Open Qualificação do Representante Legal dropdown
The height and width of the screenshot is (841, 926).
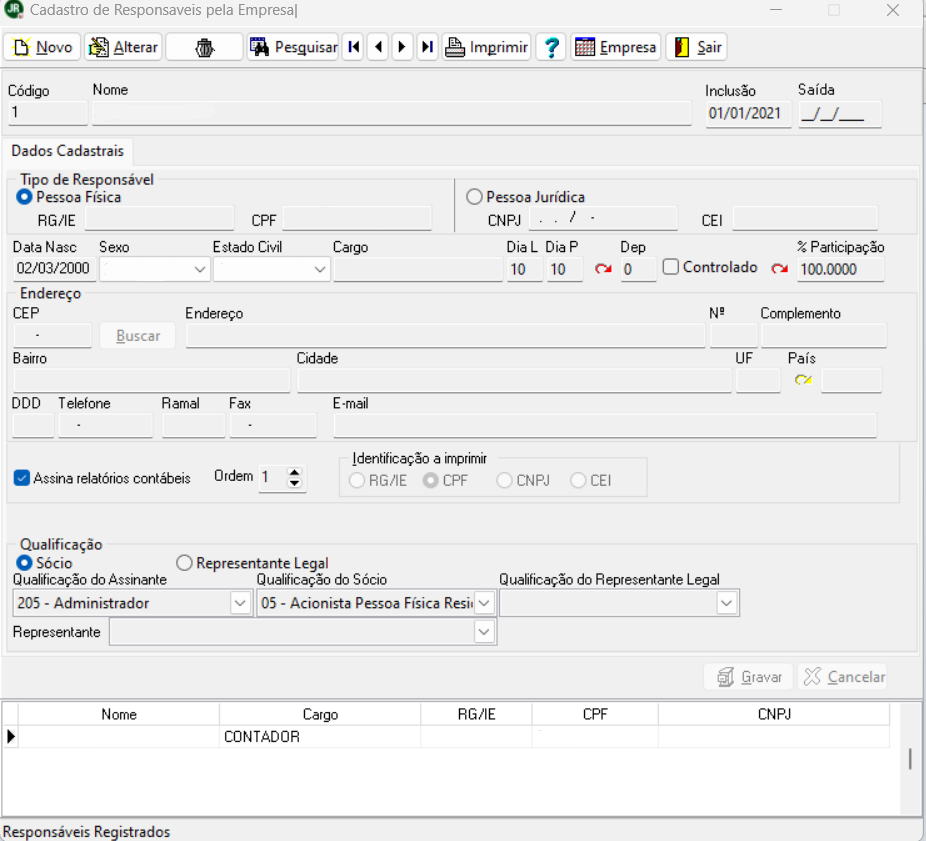(726, 603)
